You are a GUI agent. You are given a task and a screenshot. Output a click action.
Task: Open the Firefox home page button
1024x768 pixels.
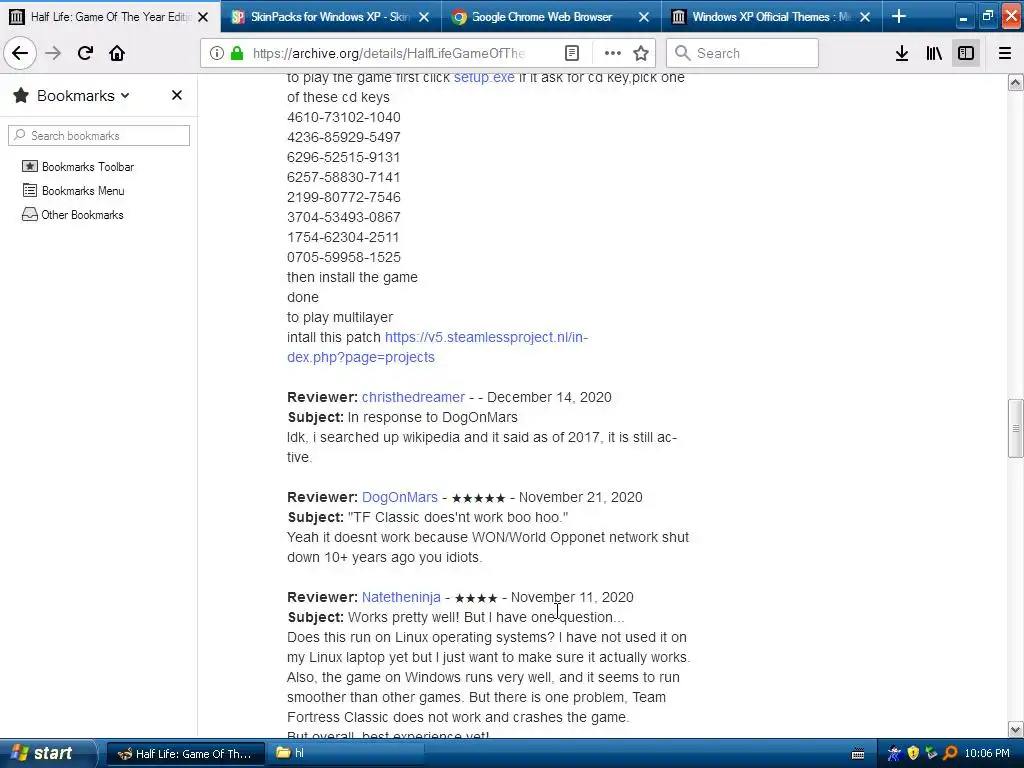(117, 53)
